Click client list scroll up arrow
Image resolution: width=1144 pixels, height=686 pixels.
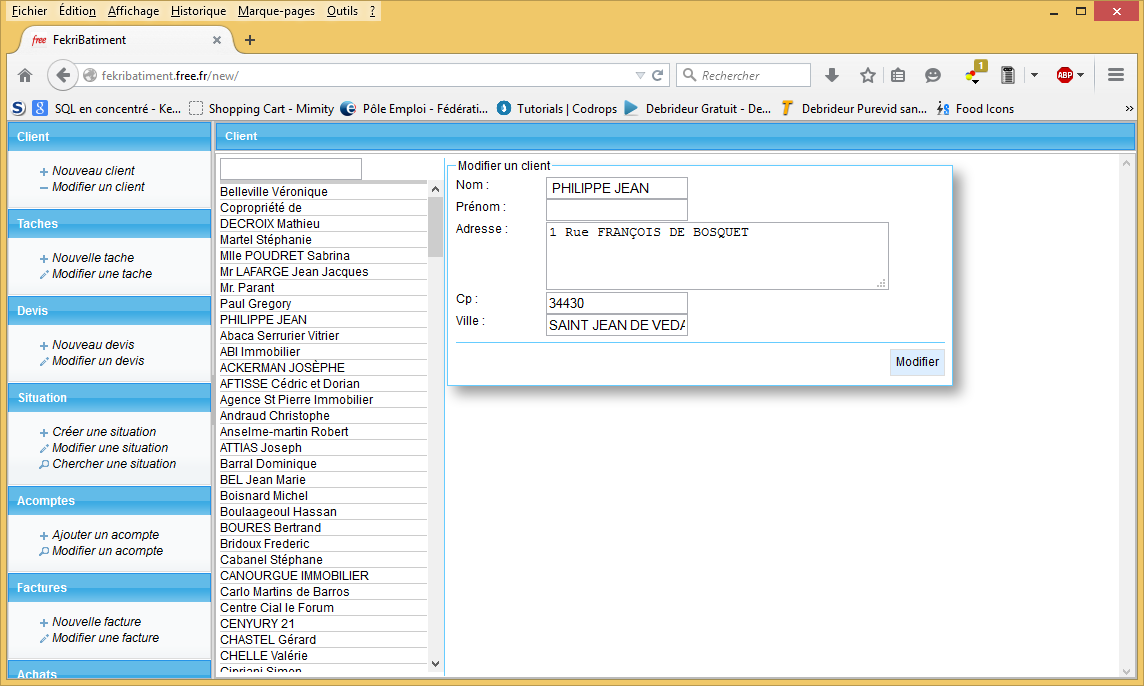click(x=436, y=189)
